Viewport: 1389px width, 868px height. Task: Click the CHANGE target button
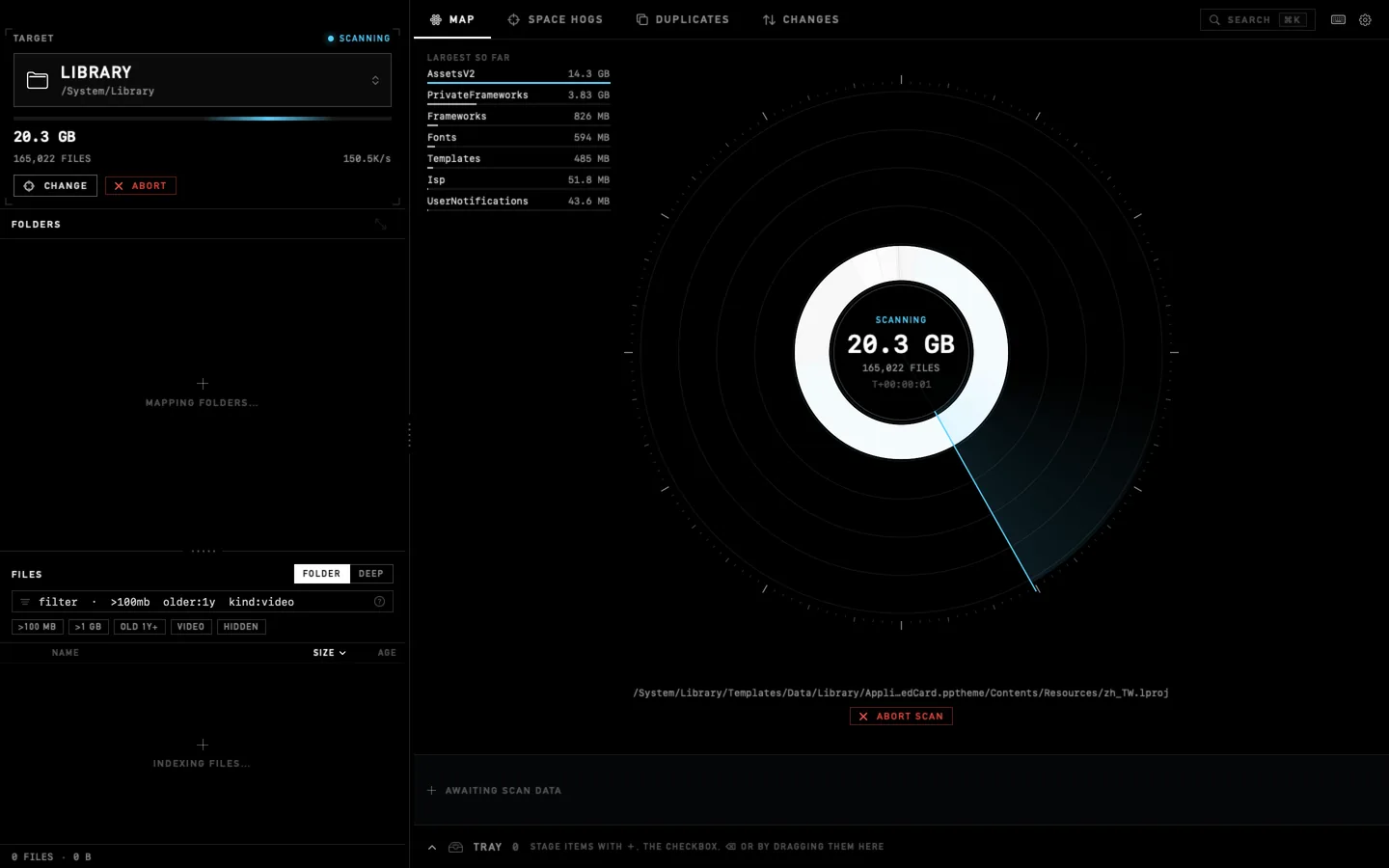click(x=55, y=186)
